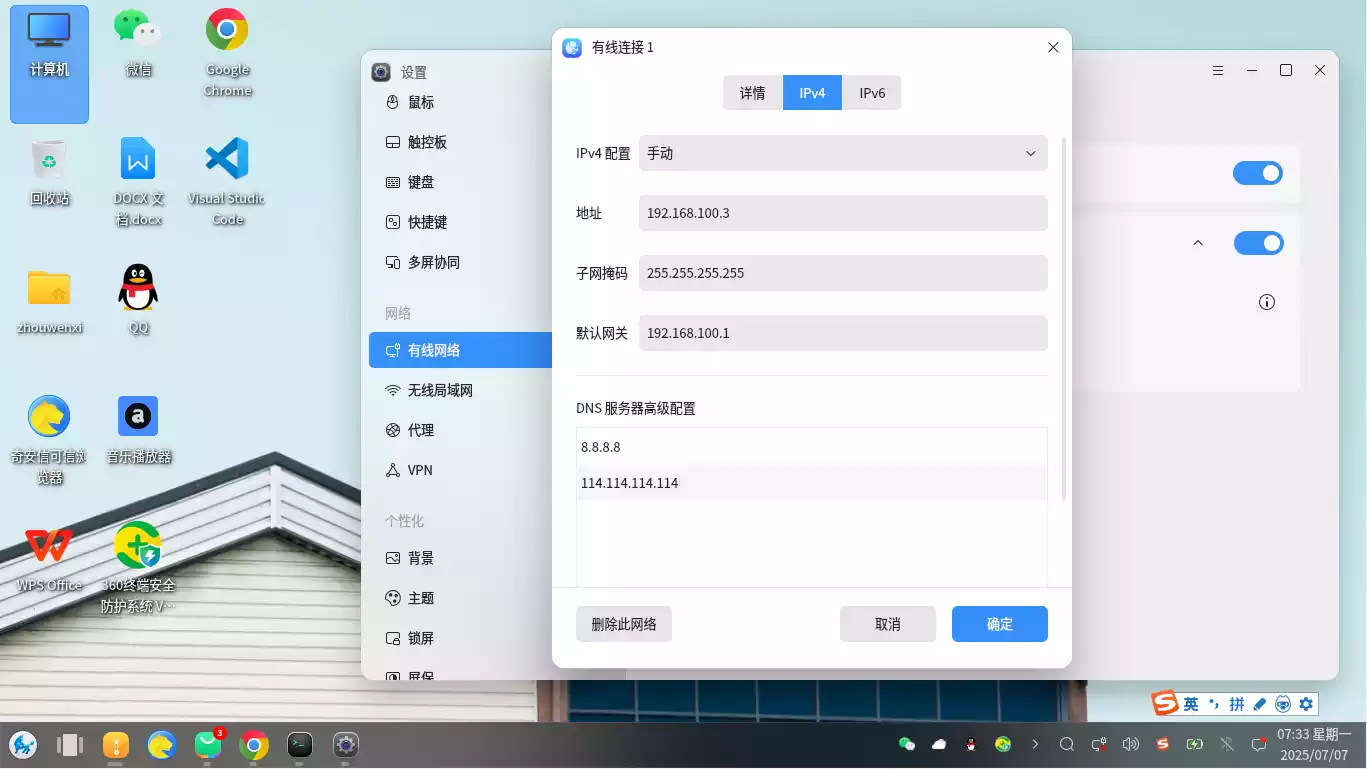Select the Google Chrome desktop icon

[227, 53]
